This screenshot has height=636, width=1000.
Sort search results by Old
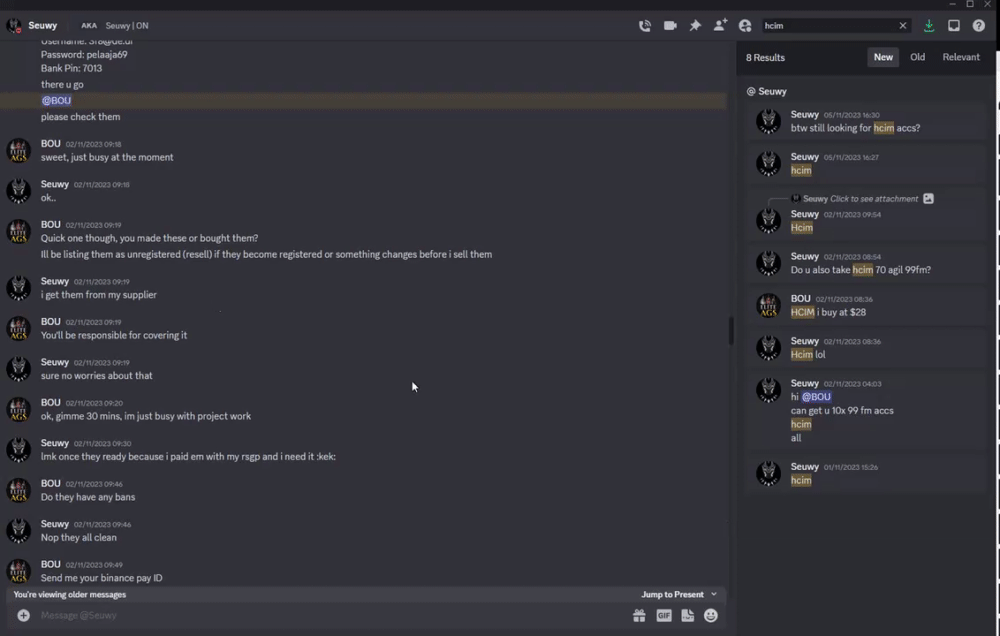(917, 57)
